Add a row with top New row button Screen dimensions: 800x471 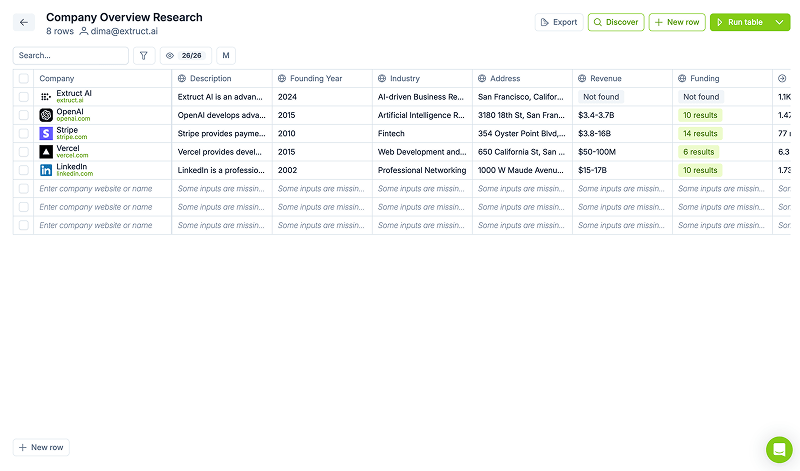click(x=677, y=22)
